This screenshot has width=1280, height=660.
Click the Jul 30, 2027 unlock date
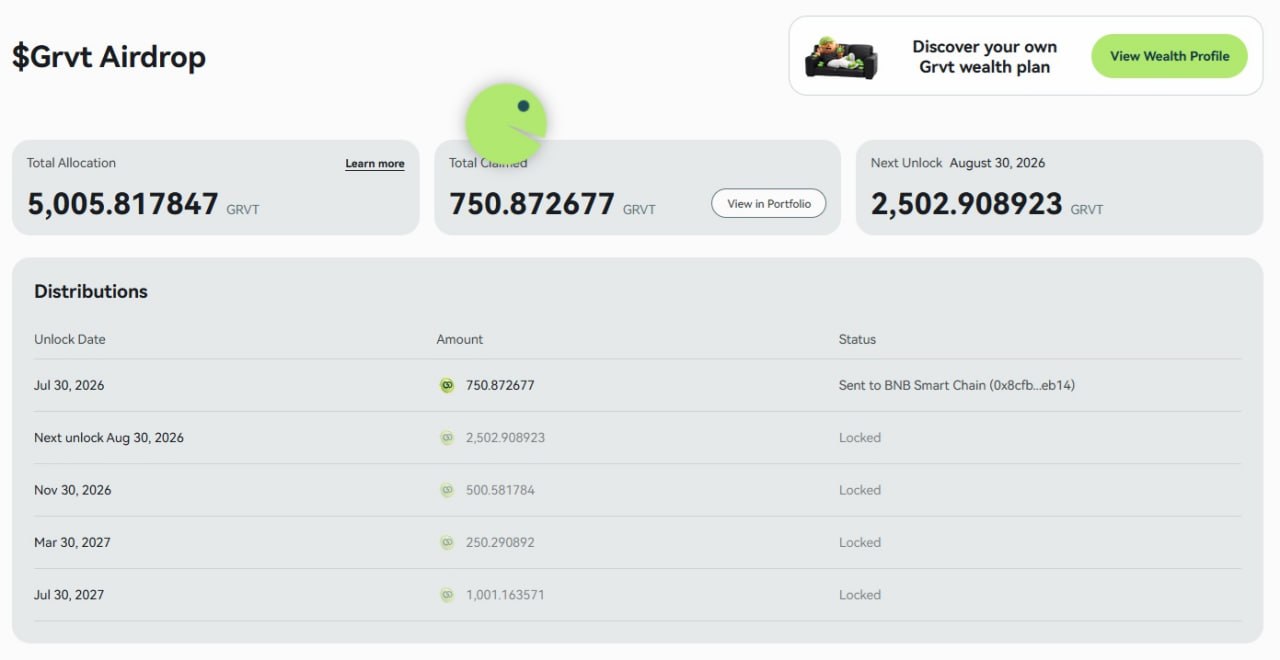coord(69,594)
